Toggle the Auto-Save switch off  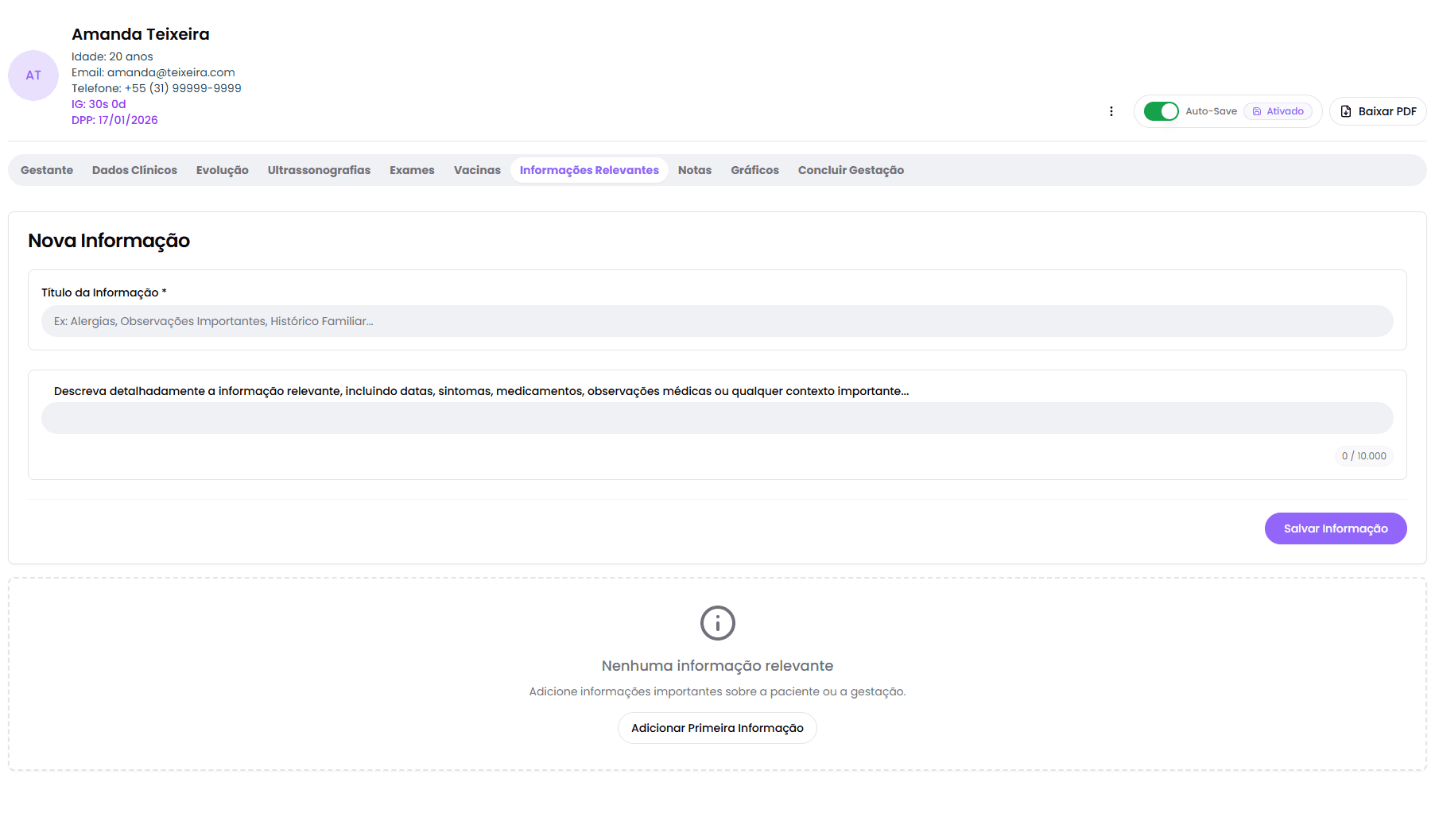click(1161, 111)
